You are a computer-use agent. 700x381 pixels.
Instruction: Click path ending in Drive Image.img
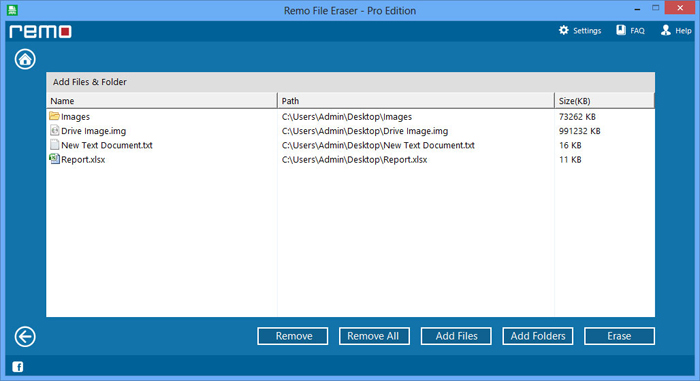(x=365, y=131)
